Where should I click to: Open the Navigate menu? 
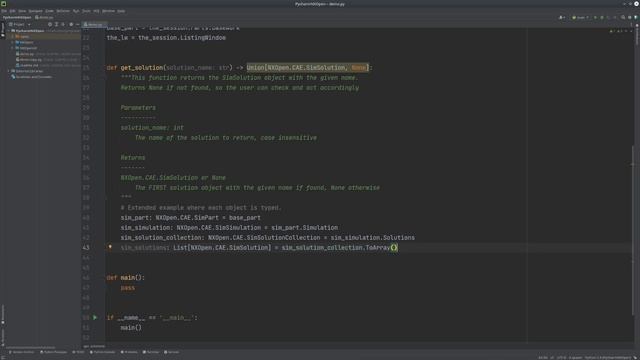pyautogui.click(x=36, y=11)
